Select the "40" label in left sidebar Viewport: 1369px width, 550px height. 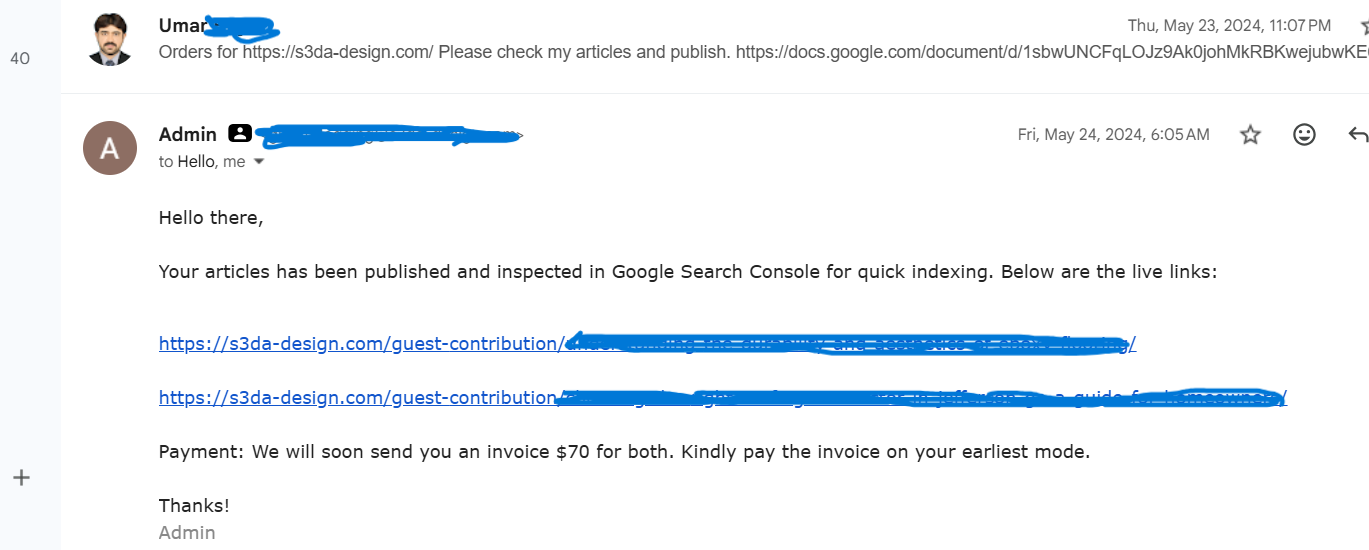click(20, 58)
